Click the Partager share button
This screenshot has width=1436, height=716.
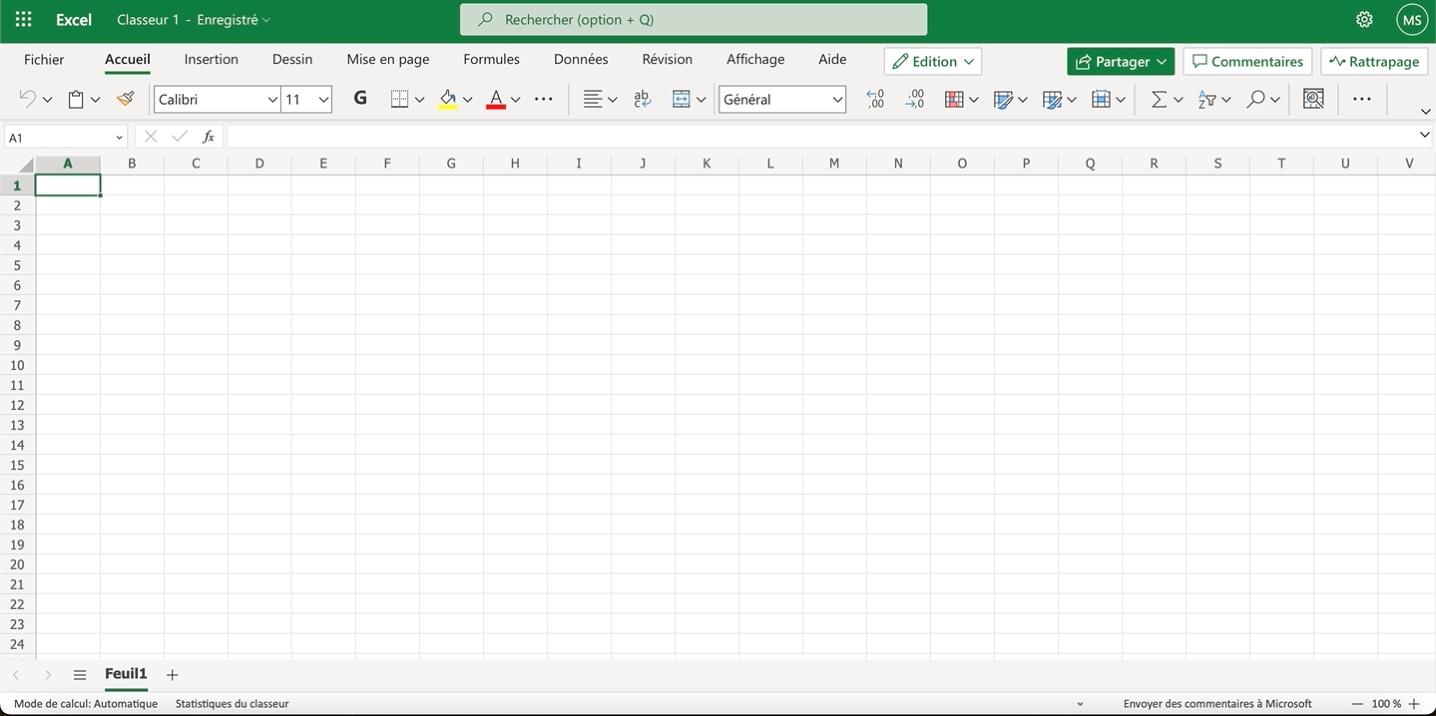point(1112,61)
